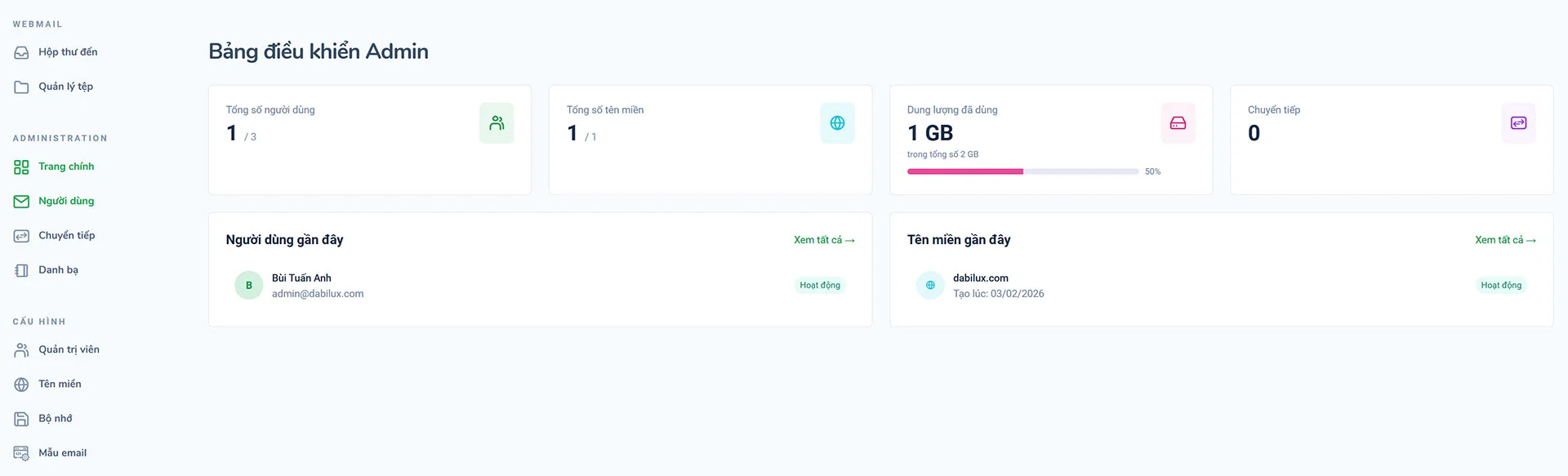The height and width of the screenshot is (476, 1568).
Task: Click the forwarding icon in Chuyển tiếp card
Action: tap(1518, 123)
